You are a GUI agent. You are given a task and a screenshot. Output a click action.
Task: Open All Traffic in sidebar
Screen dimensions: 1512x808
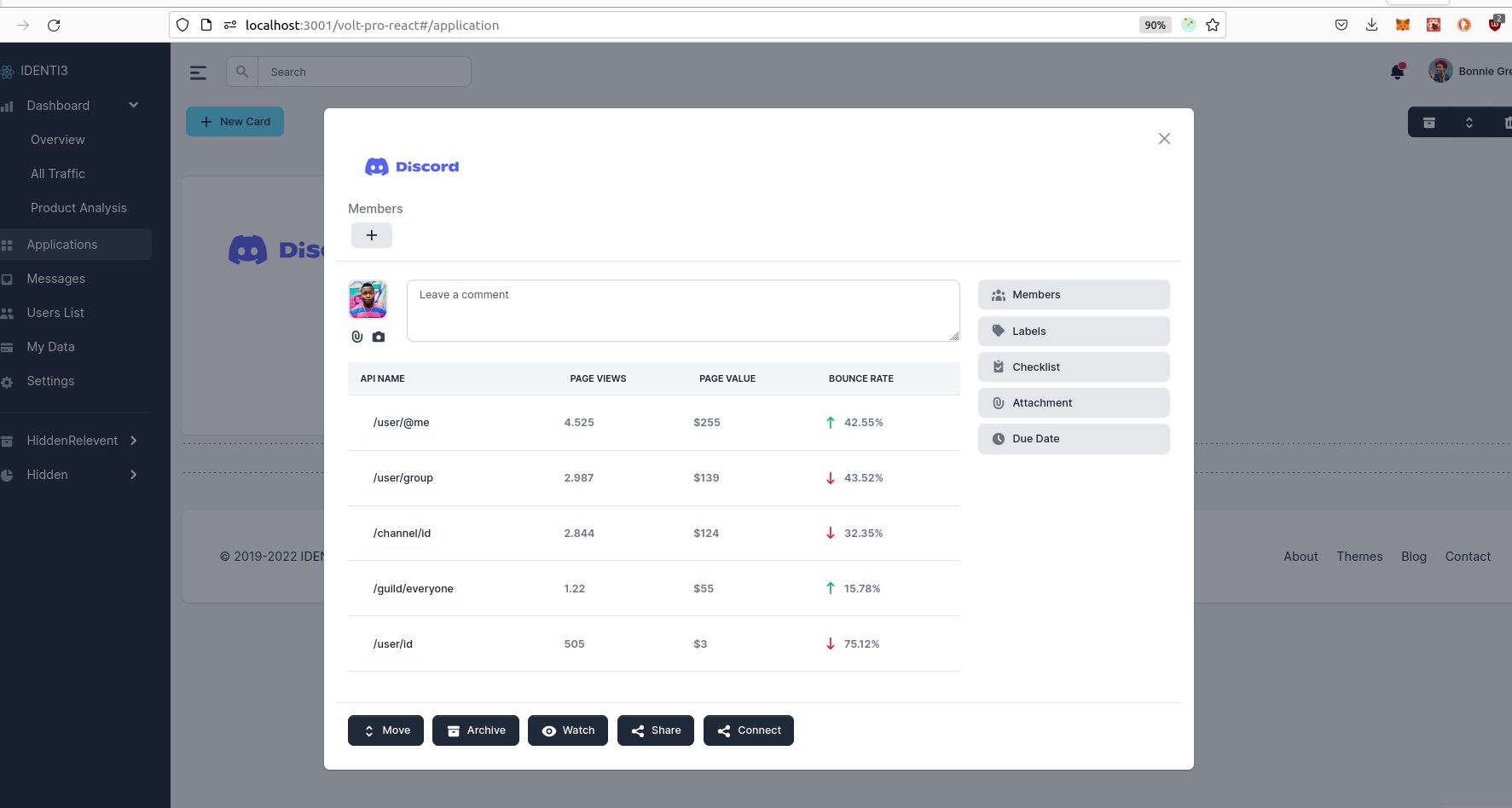point(58,174)
